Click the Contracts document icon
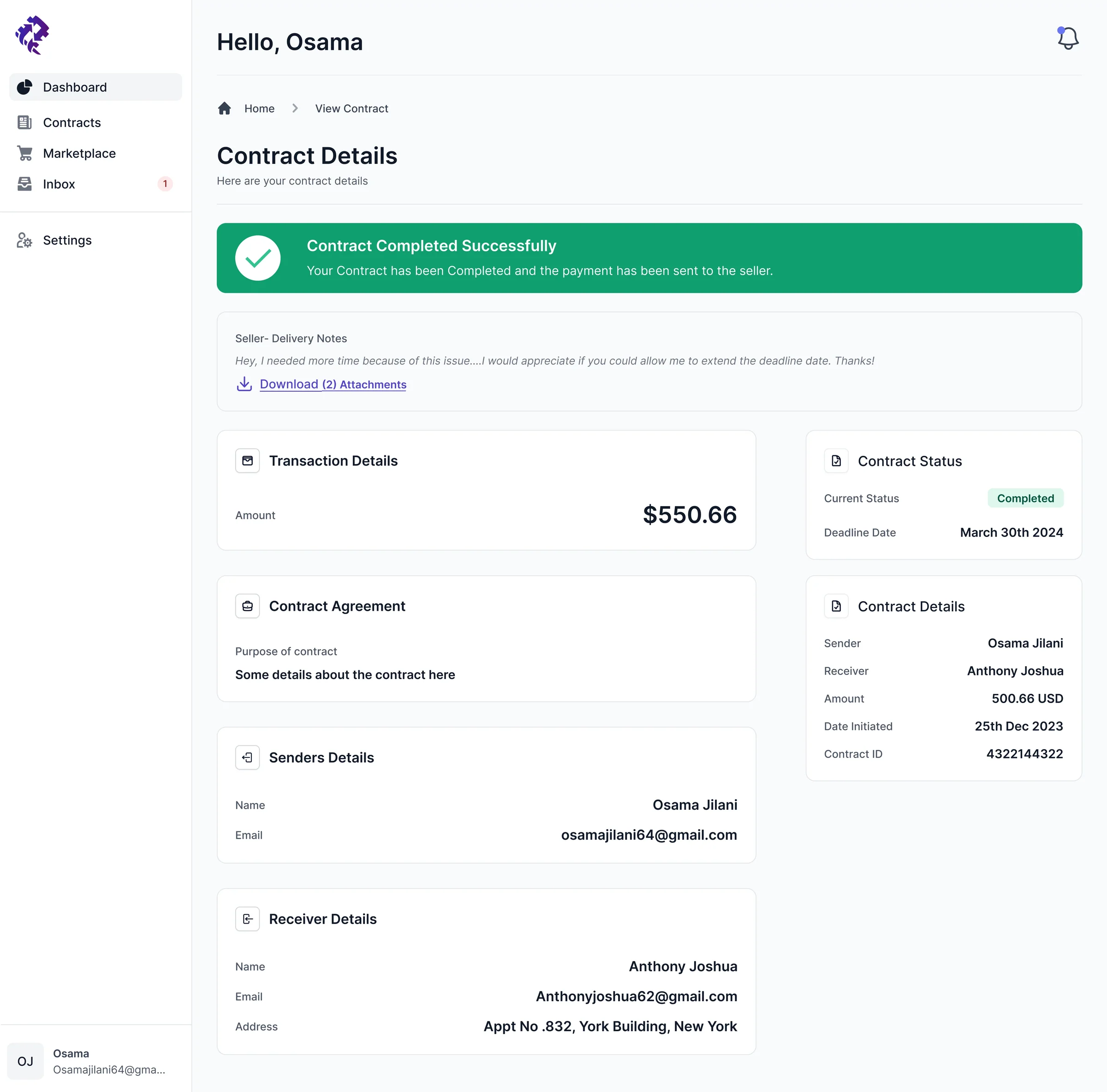Image resolution: width=1107 pixels, height=1092 pixels. [24, 122]
